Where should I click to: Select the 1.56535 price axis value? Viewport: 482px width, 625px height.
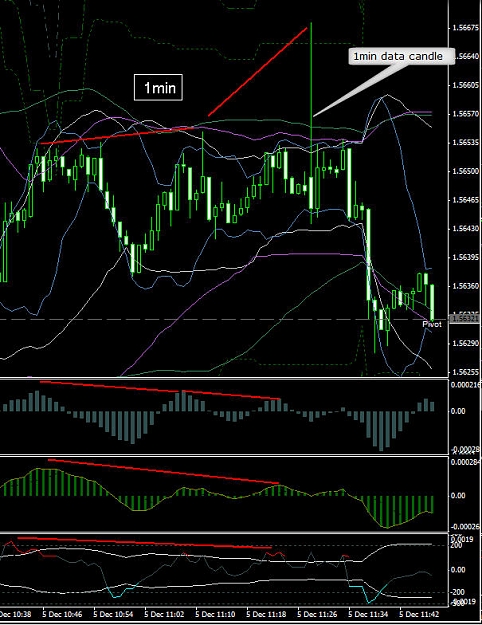coord(466,143)
